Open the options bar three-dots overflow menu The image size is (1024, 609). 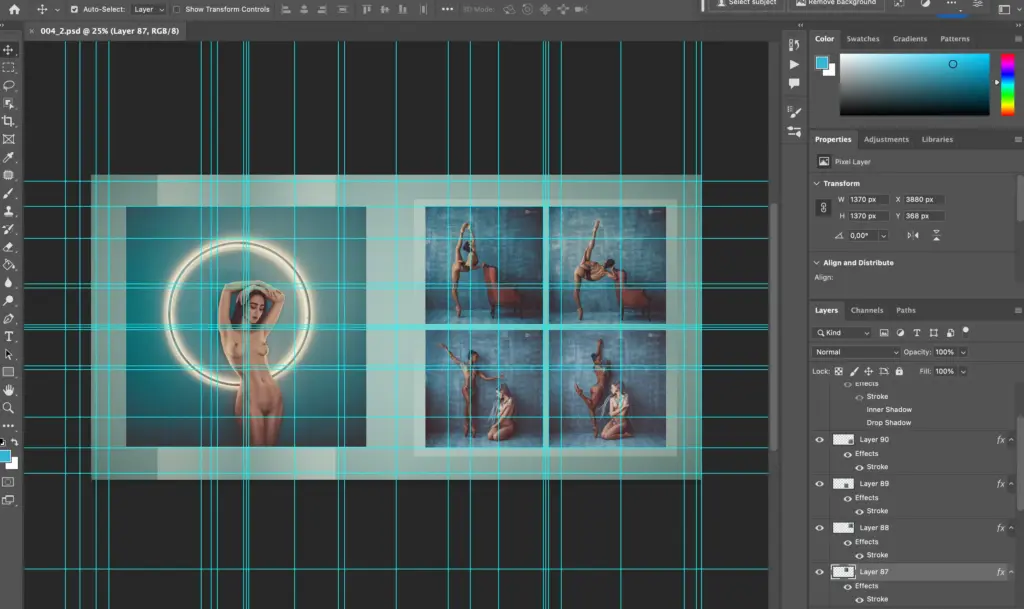tap(447, 9)
